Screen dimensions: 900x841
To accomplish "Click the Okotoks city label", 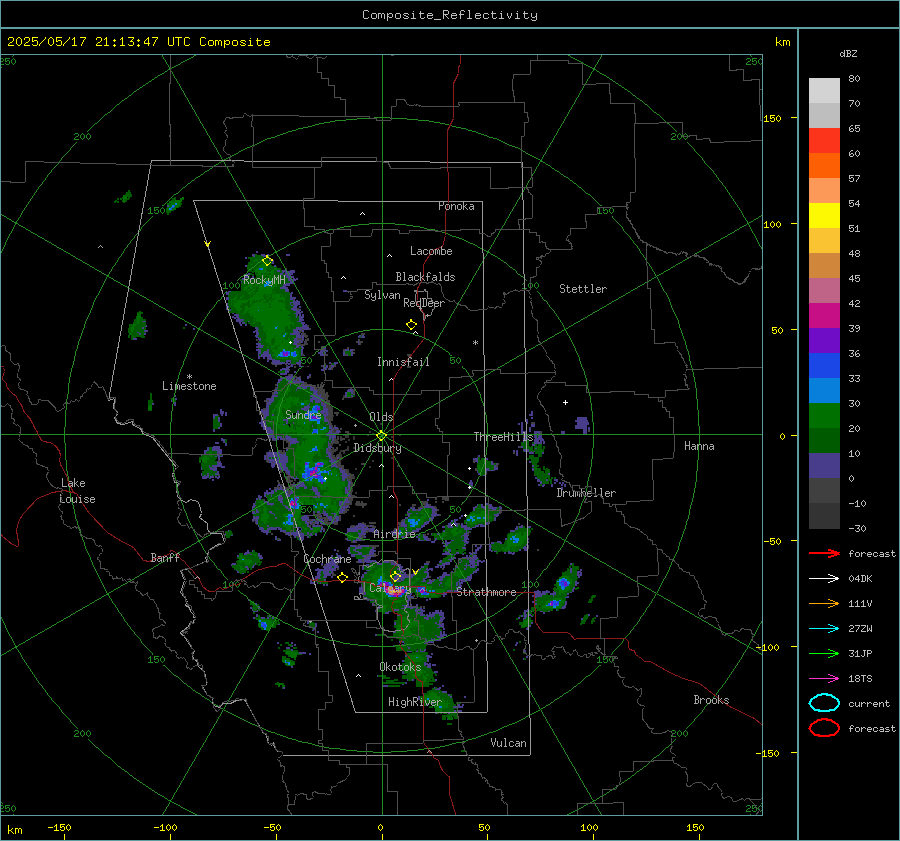I will click(400, 667).
